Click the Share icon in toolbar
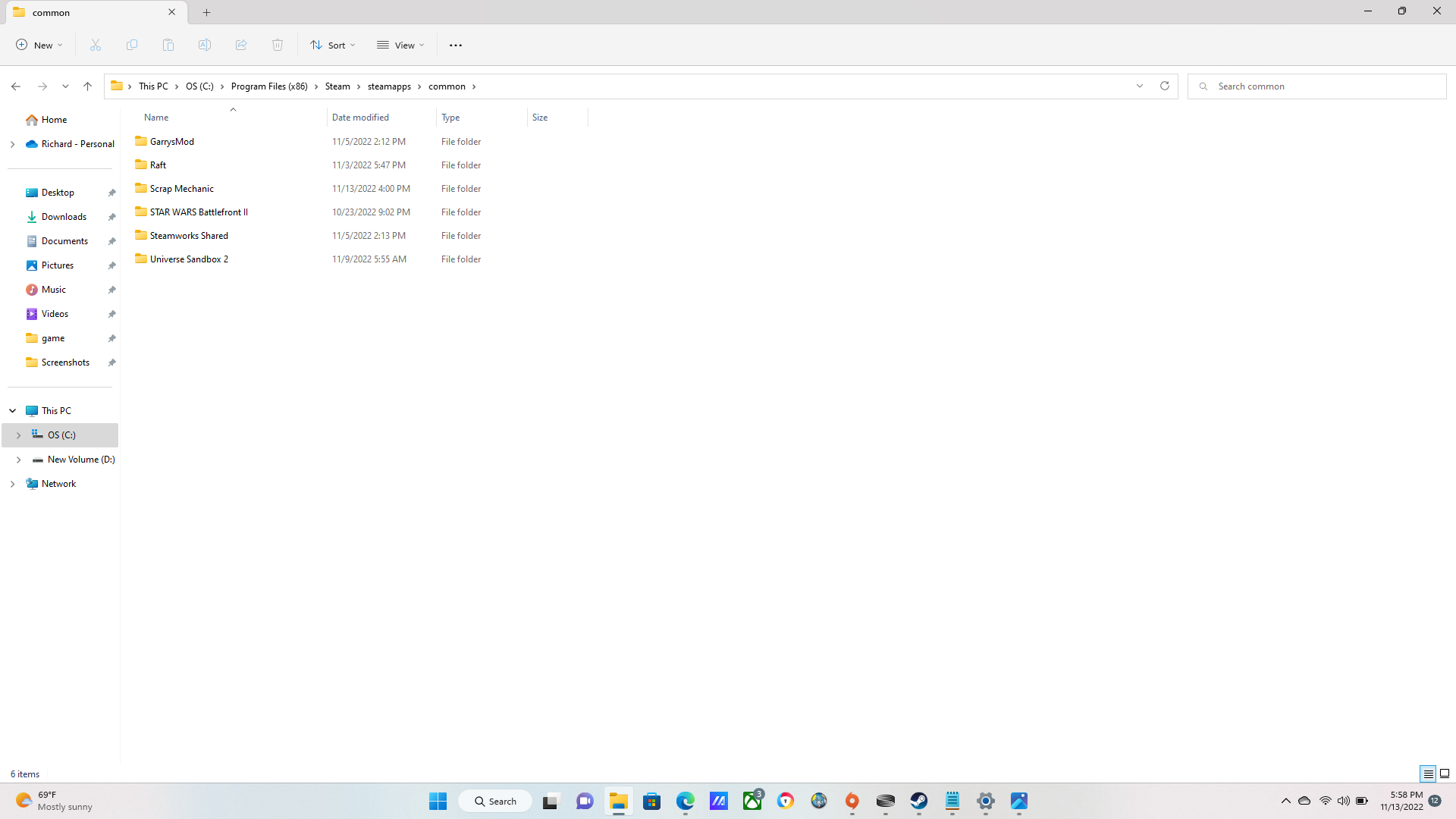The image size is (1456, 819). [241, 45]
